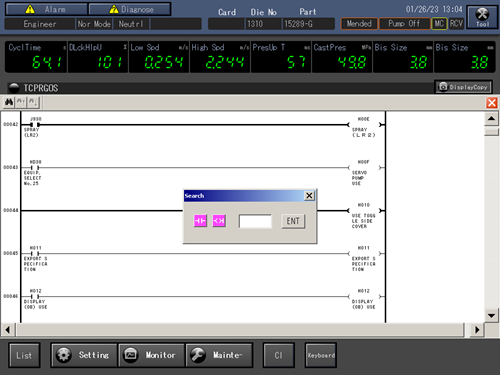Image resolution: width=500 pixels, height=375 pixels.
Task: Click the CastPres readout 49.8
Action: pos(342,57)
